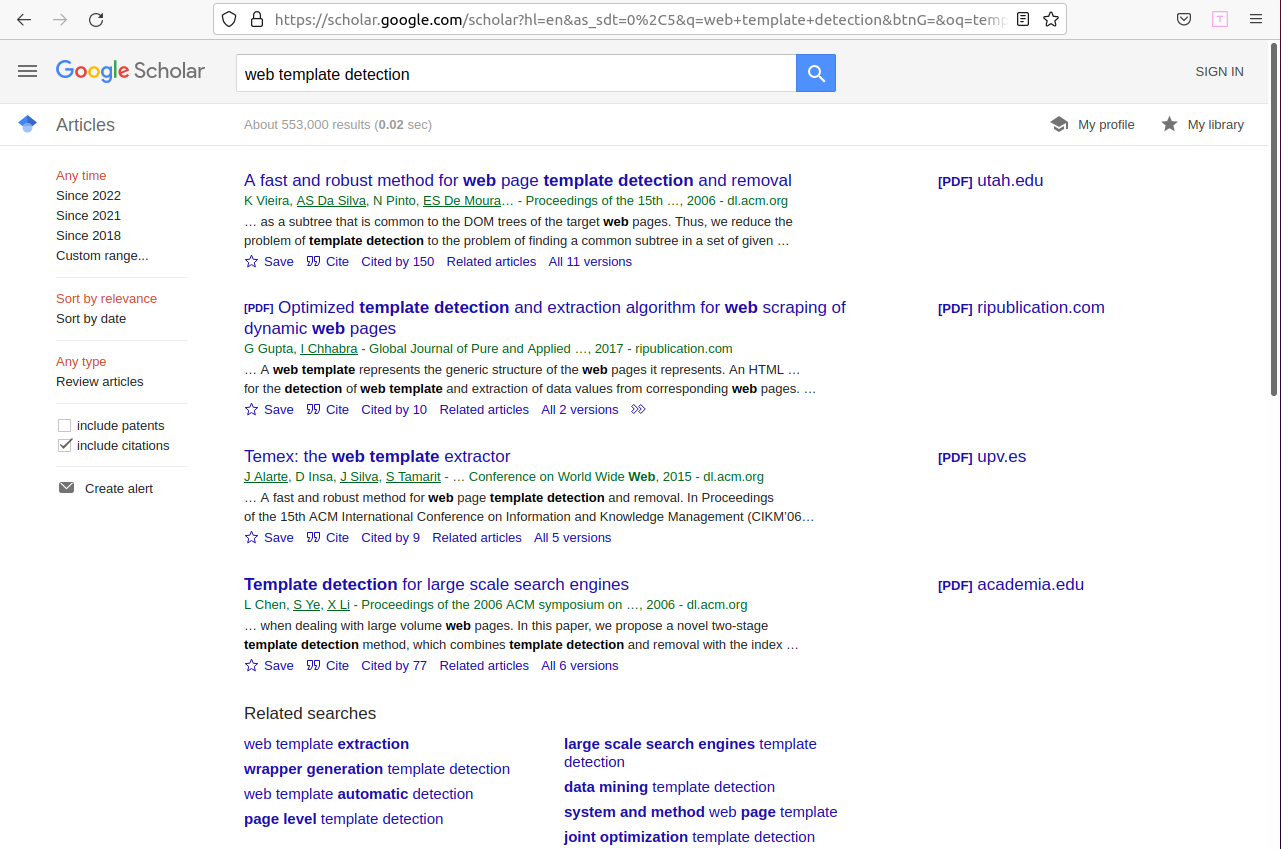Open utah.edu PDF link
Image resolution: width=1281 pixels, height=849 pixels.
coord(990,181)
